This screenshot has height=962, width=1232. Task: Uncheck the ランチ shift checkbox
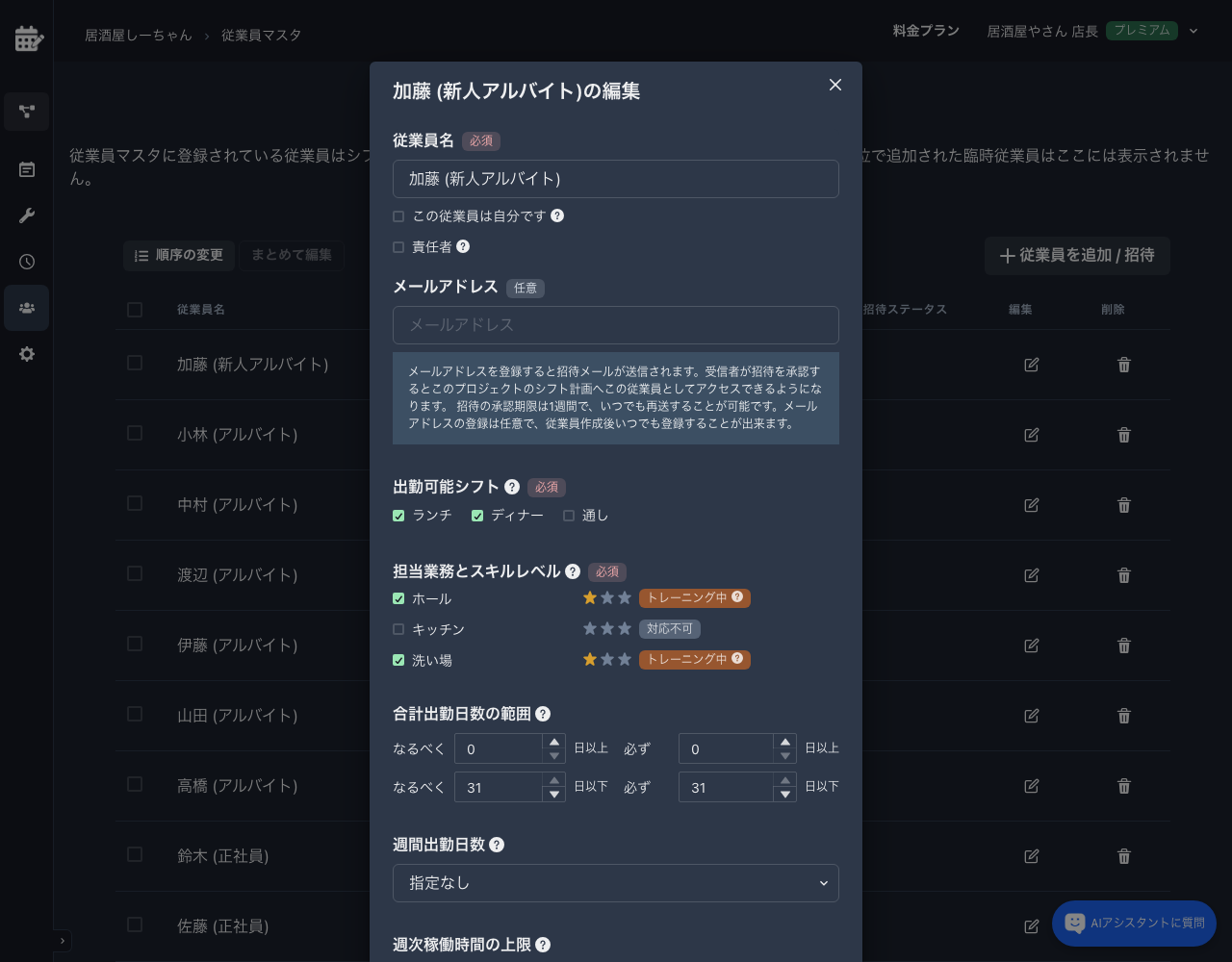tap(398, 516)
